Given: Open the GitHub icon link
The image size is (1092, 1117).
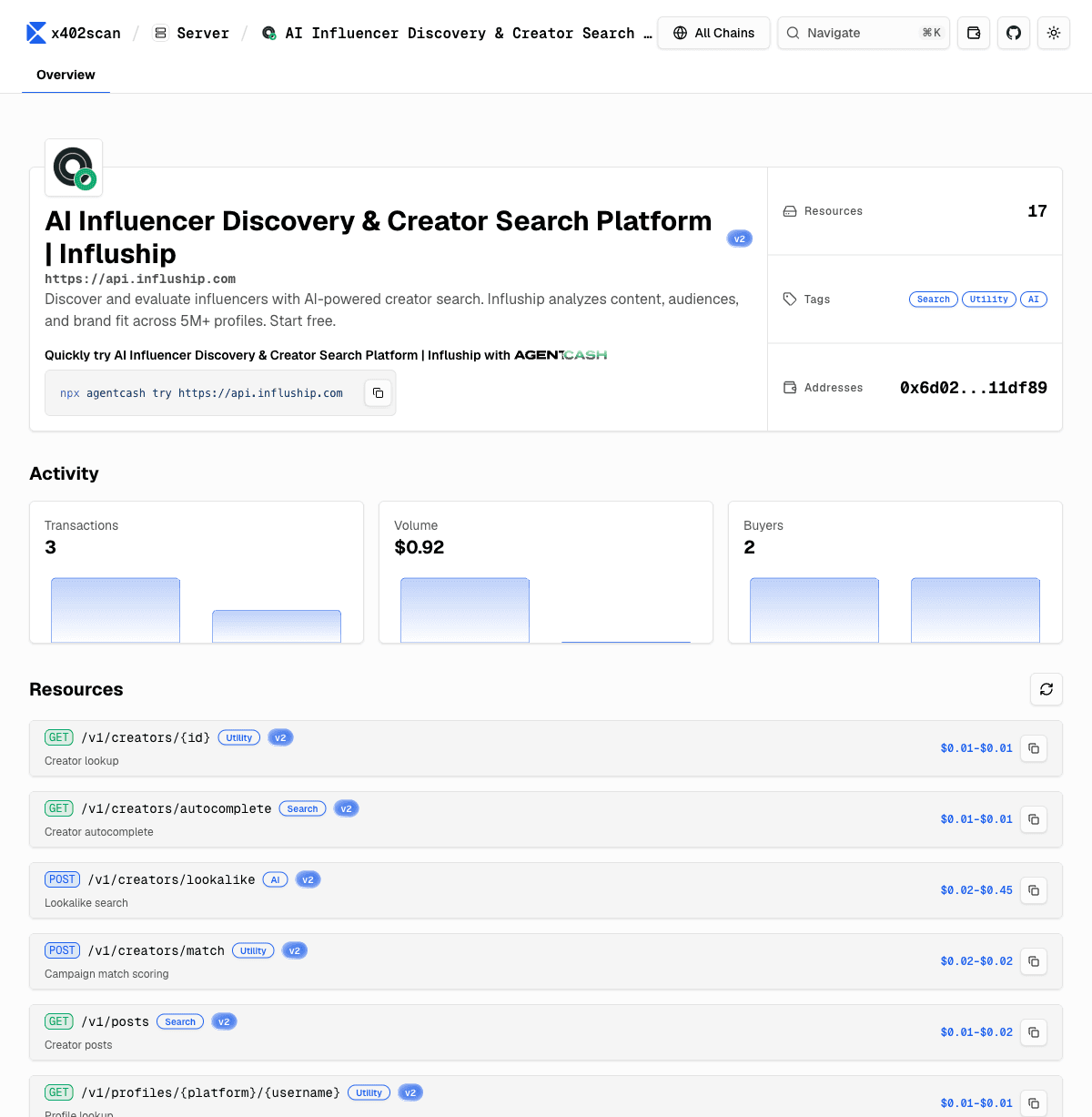Looking at the screenshot, I should pos(1014,33).
